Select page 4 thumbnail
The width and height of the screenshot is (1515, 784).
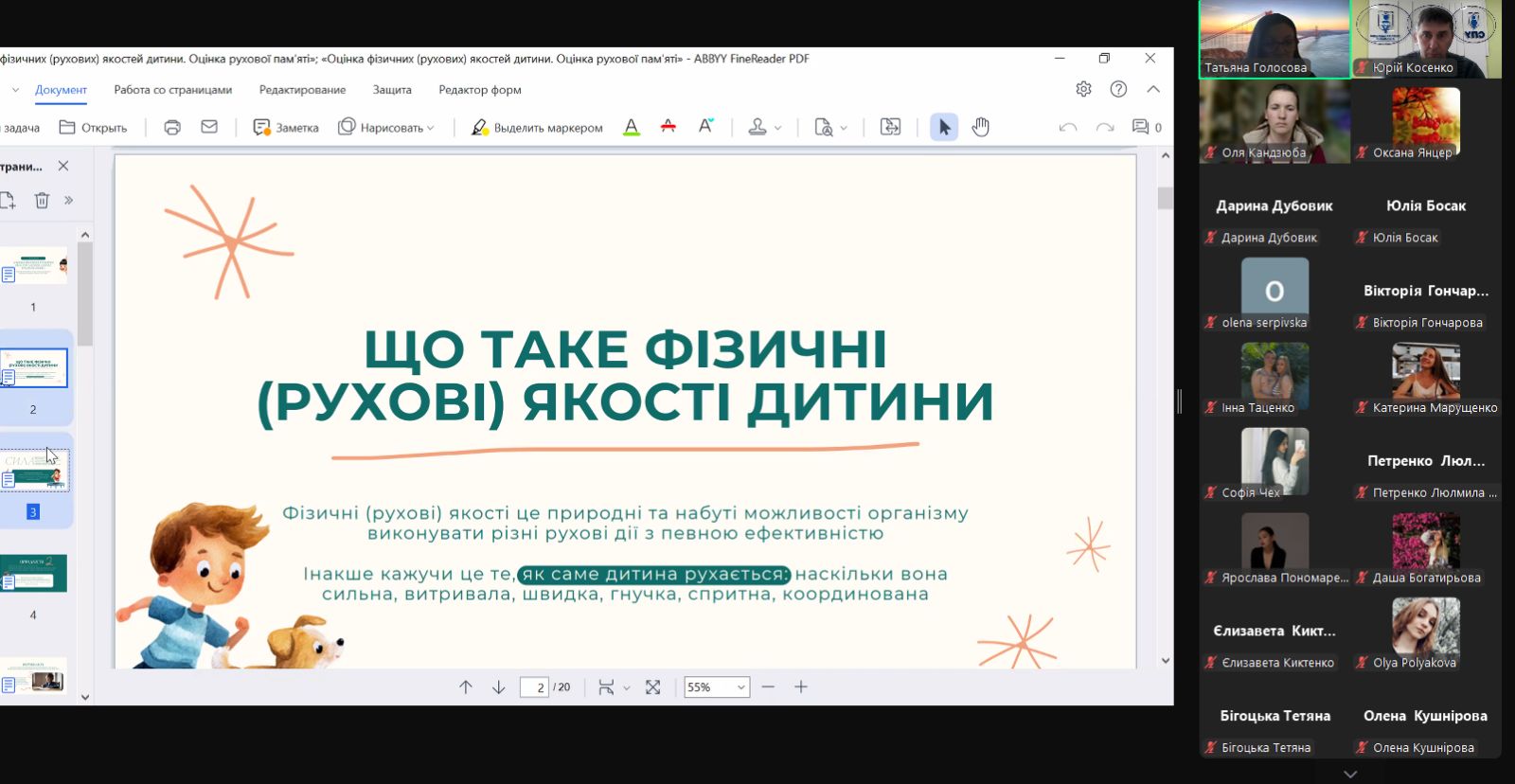(x=34, y=574)
